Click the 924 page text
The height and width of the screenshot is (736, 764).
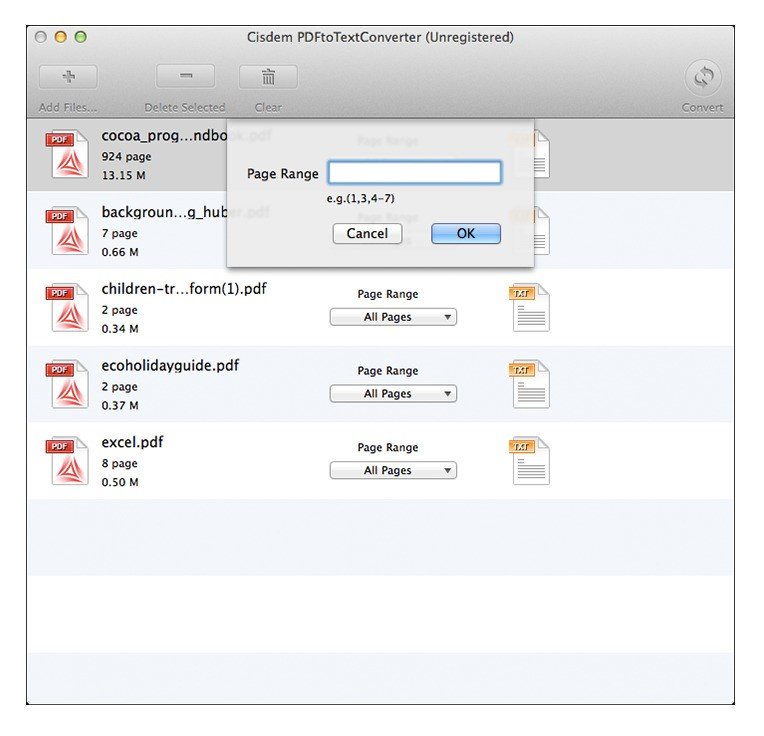(127, 157)
